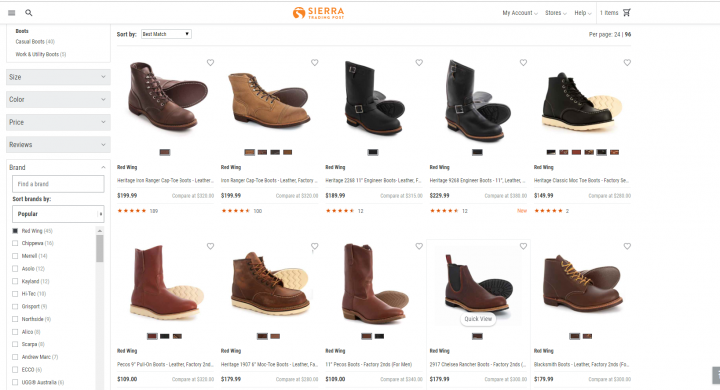Image resolution: width=720 pixels, height=390 pixels.
Task: Check the Grisport brand filter
Action: pos(15,306)
